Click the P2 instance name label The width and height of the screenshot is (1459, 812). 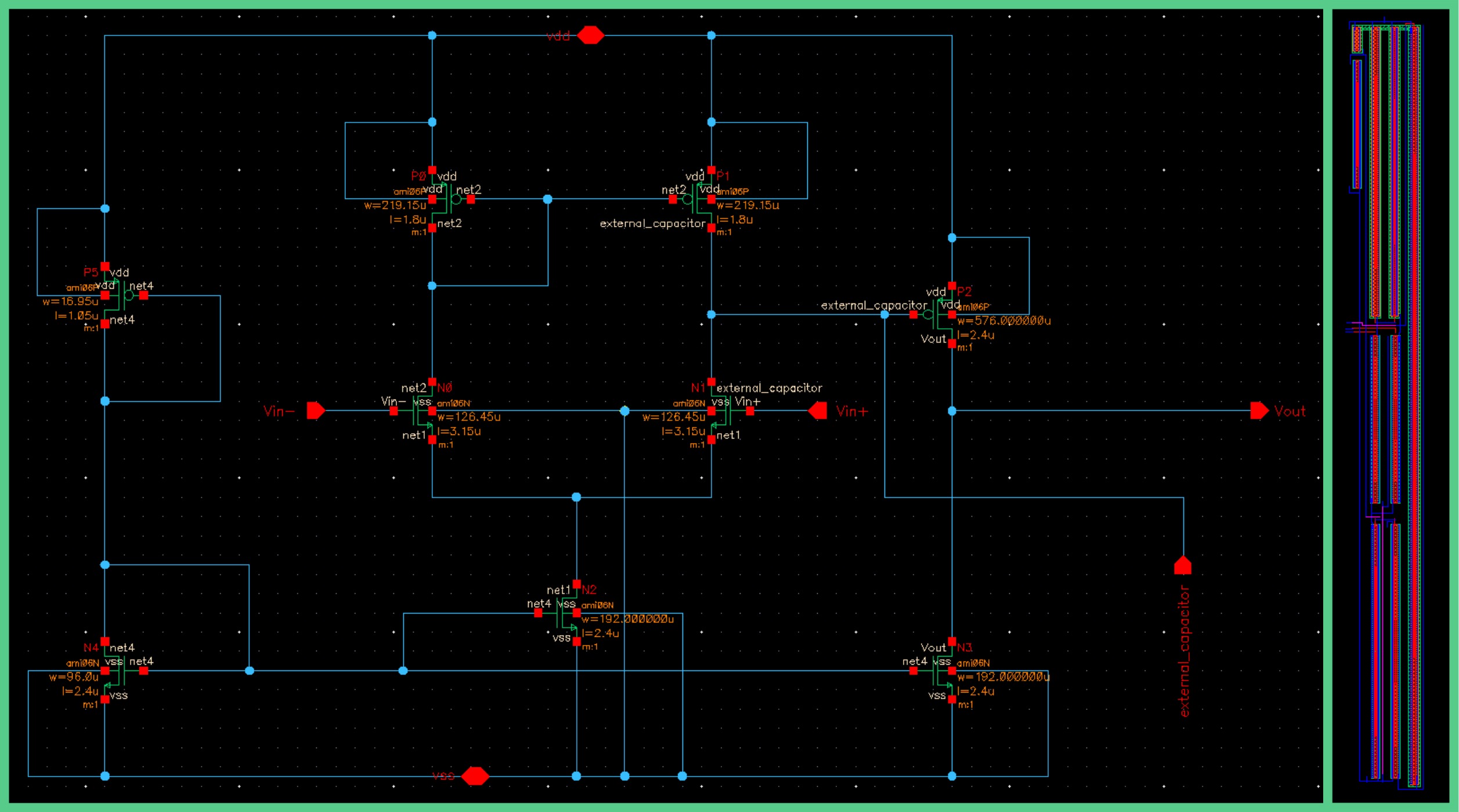click(965, 291)
